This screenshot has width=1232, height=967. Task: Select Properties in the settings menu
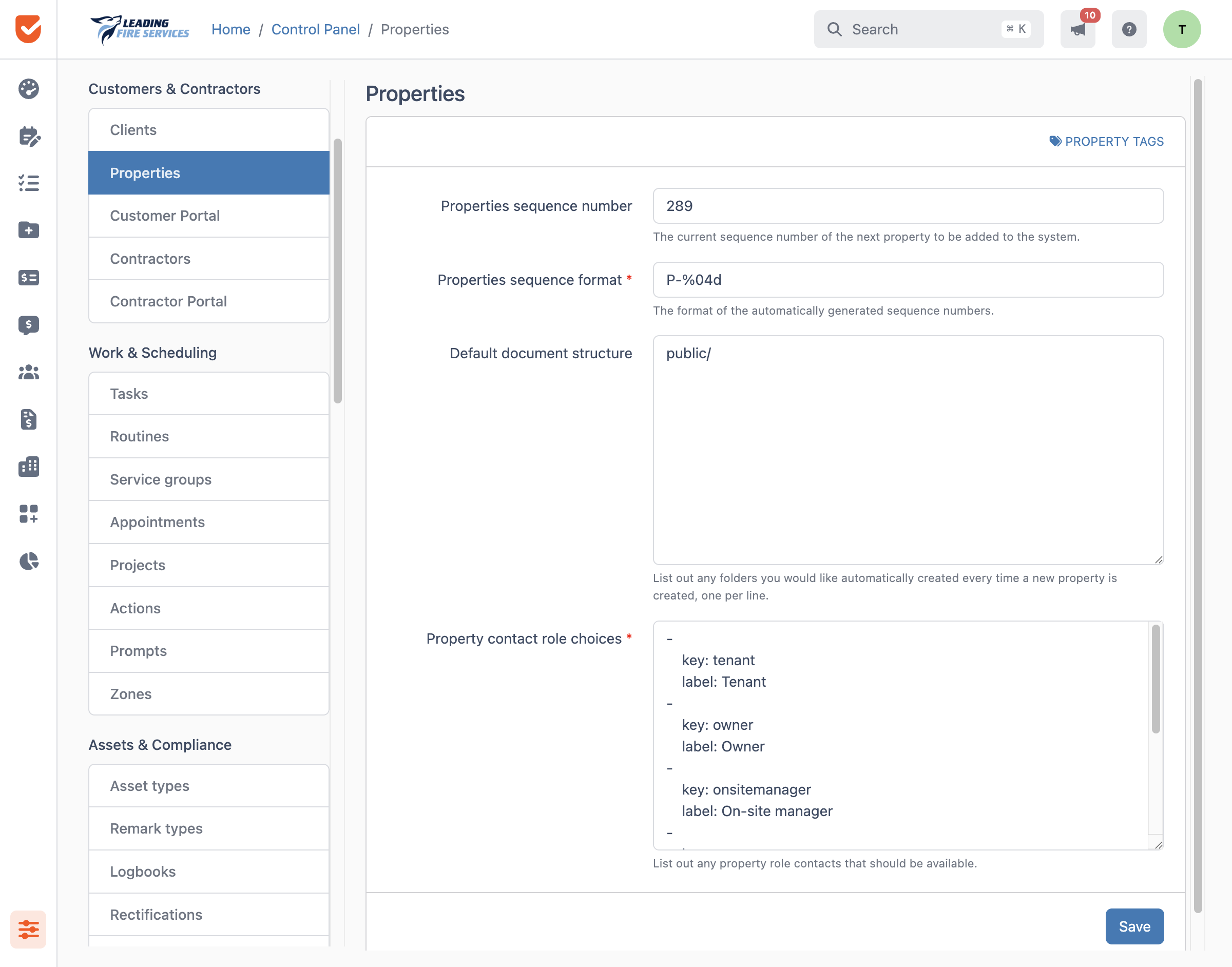coord(208,172)
